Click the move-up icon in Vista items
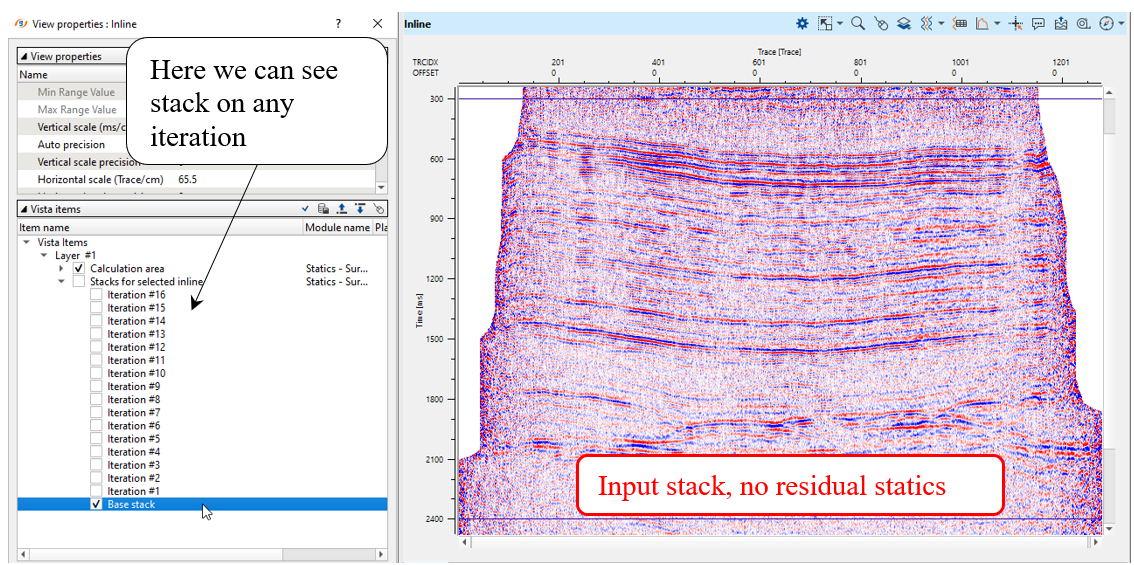The image size is (1134, 565). pos(341,209)
